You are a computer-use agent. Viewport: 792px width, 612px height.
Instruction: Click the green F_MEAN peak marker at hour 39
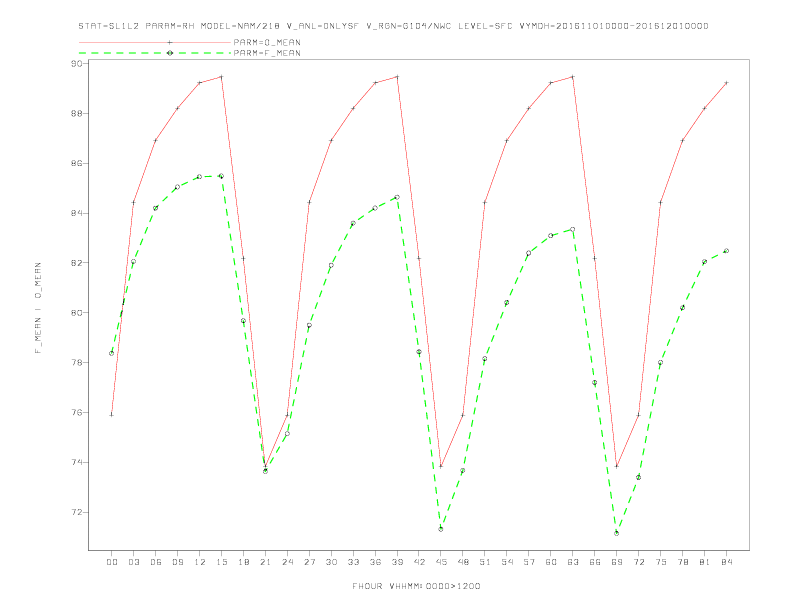point(397,197)
